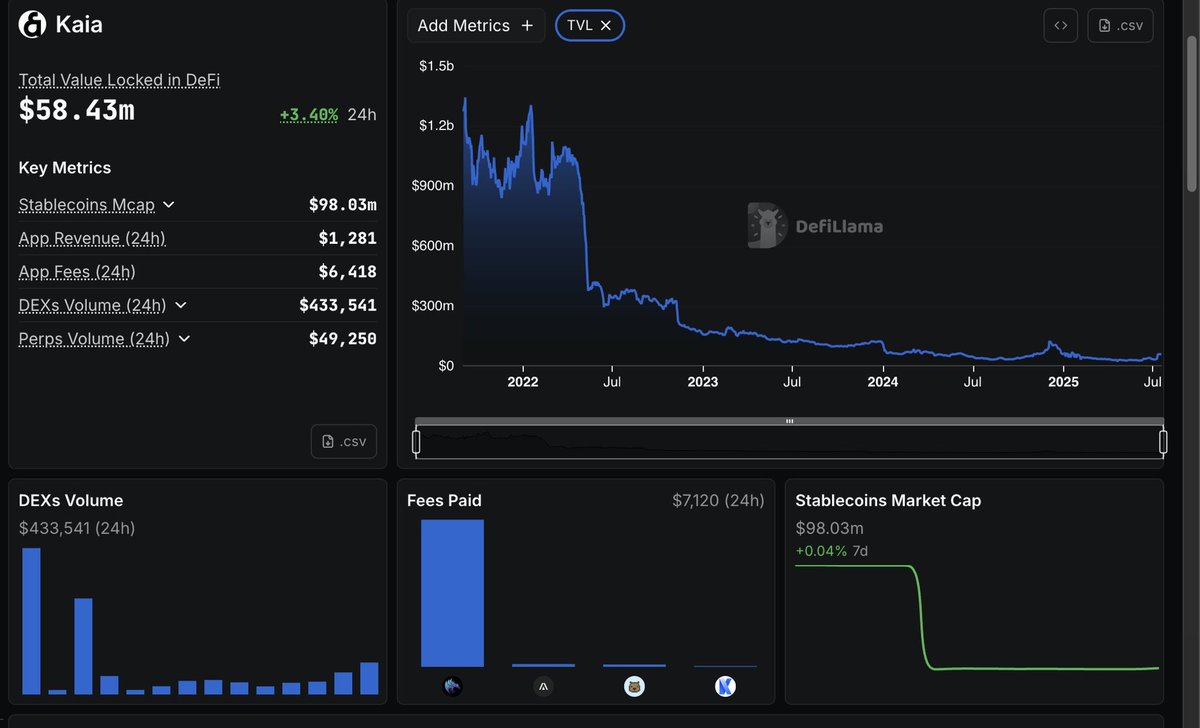
Task: Remove the TVL metric chip
Action: pos(606,26)
